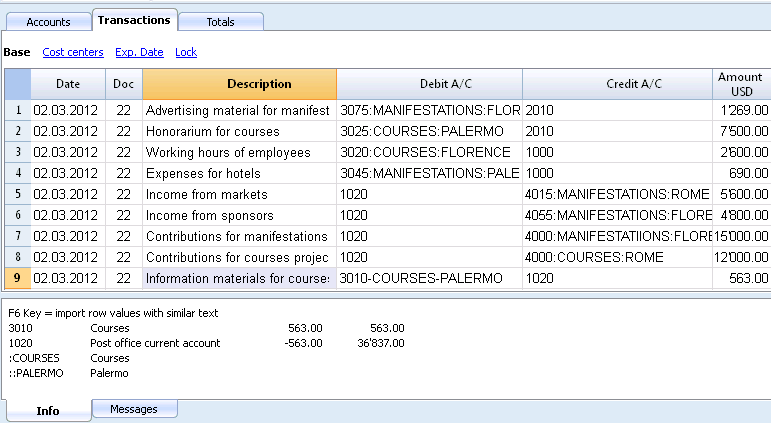Click Doc cell '22' in row 5
The image size is (771, 423).
pyautogui.click(x=123, y=194)
